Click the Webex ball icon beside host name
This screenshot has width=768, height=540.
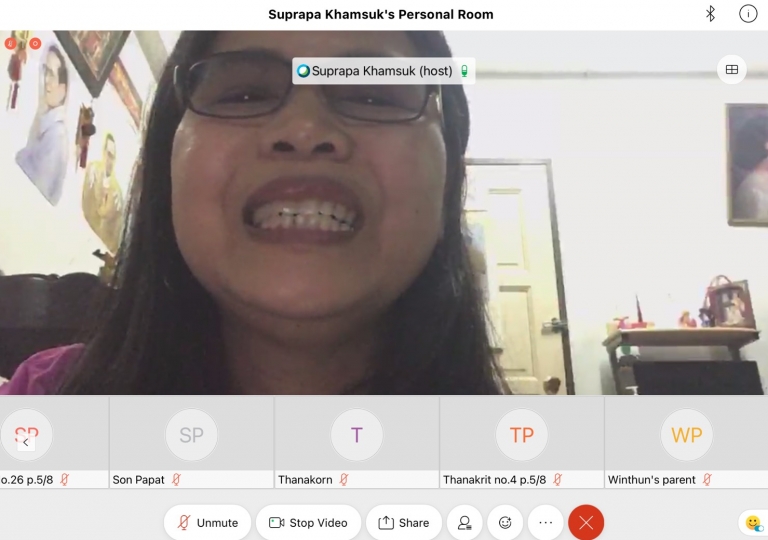303,71
